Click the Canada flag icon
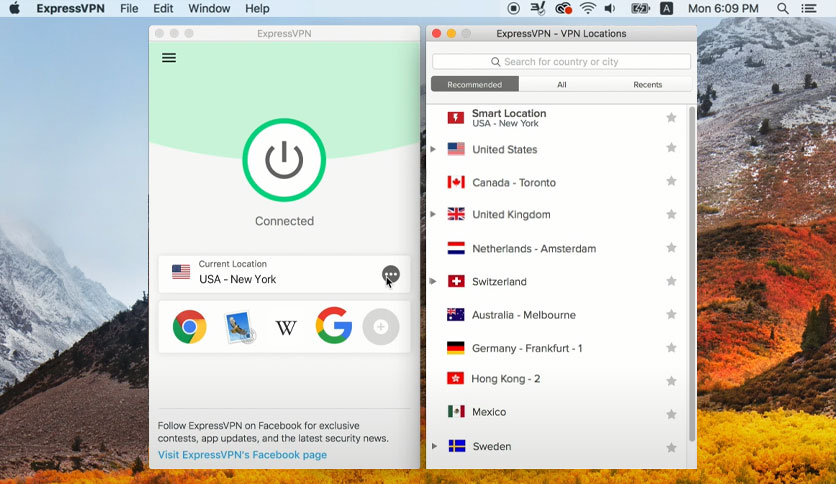This screenshot has height=484, width=836. [456, 182]
